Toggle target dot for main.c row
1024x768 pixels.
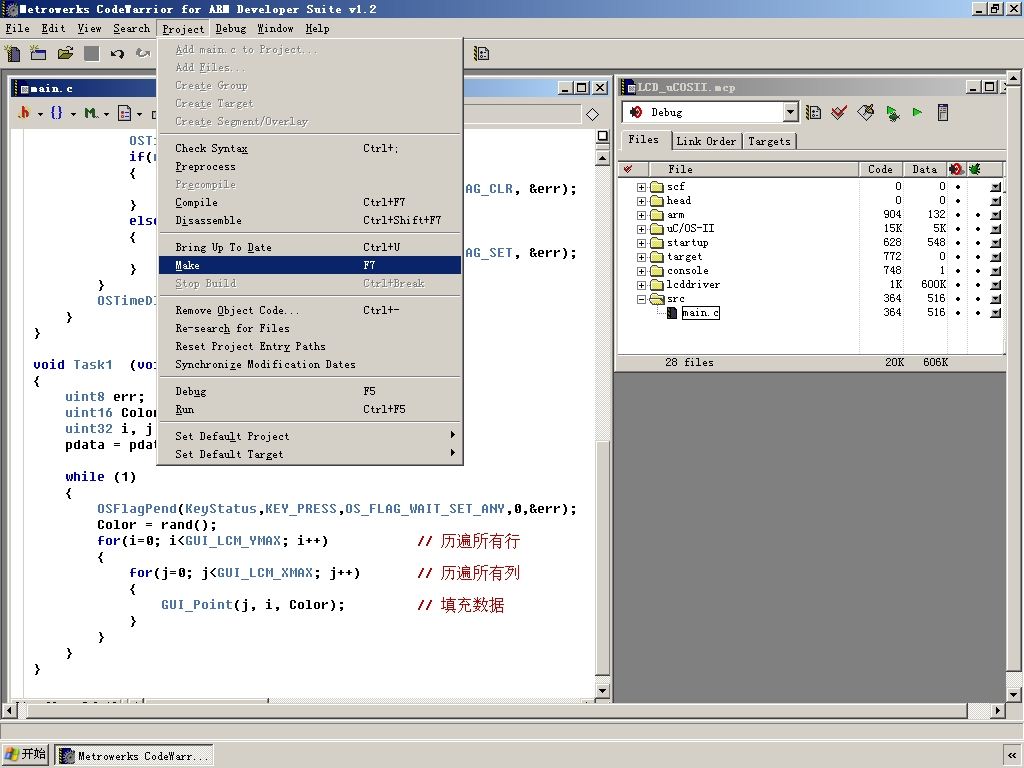point(978,313)
